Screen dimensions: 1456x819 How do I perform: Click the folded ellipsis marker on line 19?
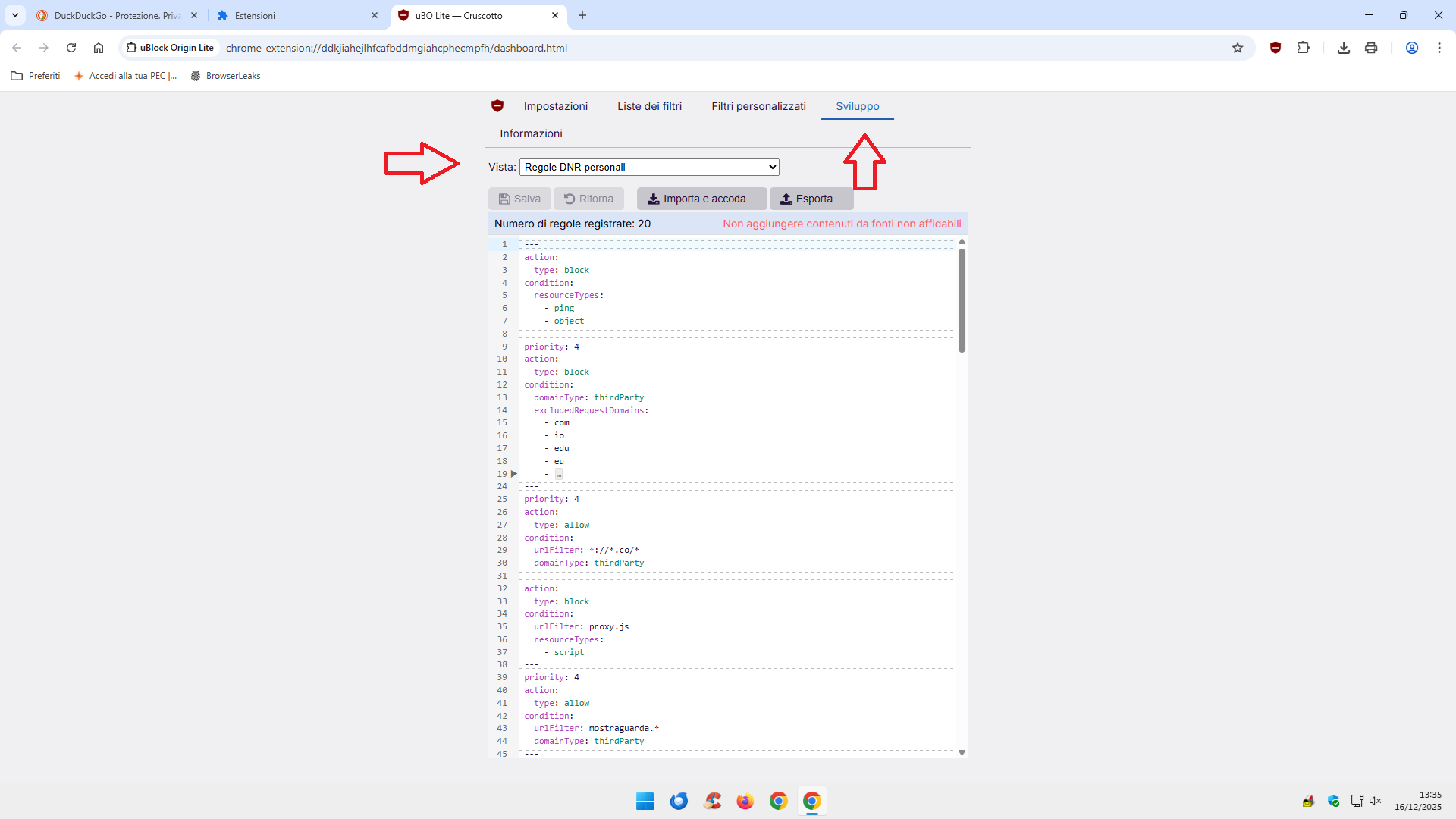click(x=559, y=474)
